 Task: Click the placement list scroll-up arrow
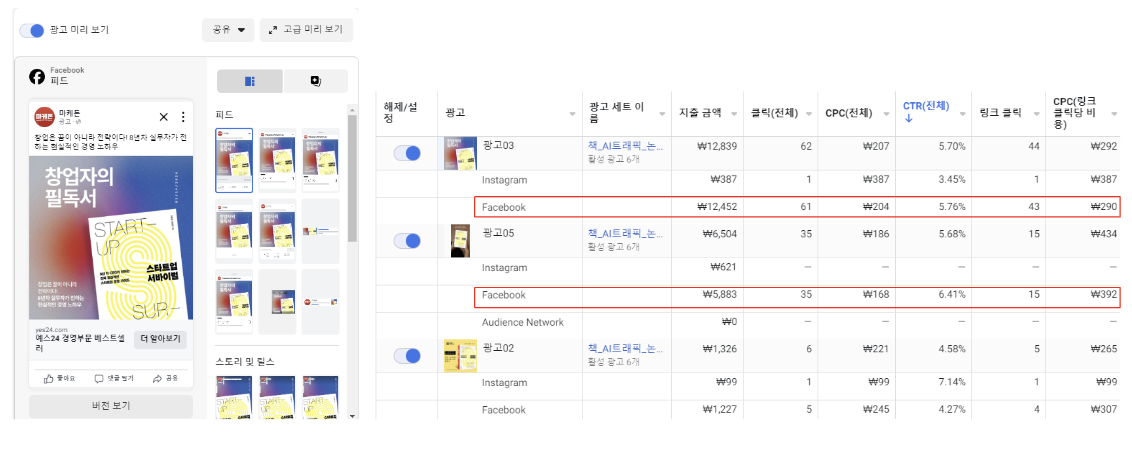point(352,110)
